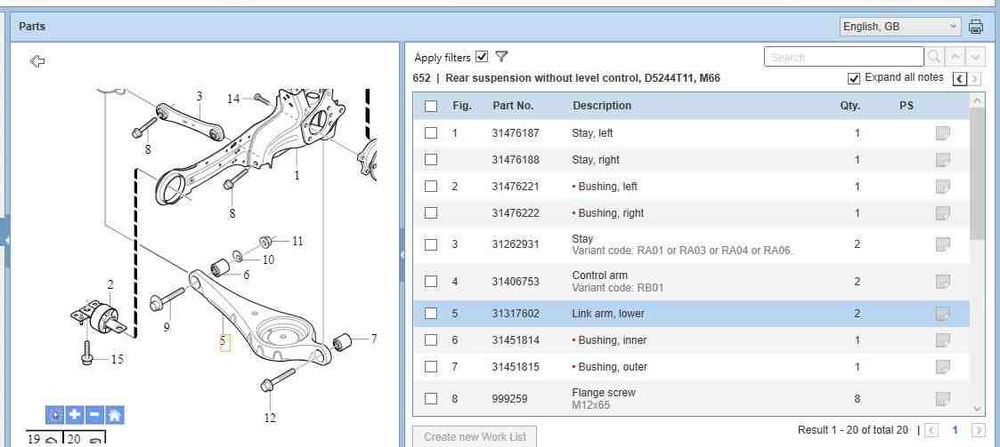Collapse the left side panel handle
The image size is (1000, 447).
(5, 240)
